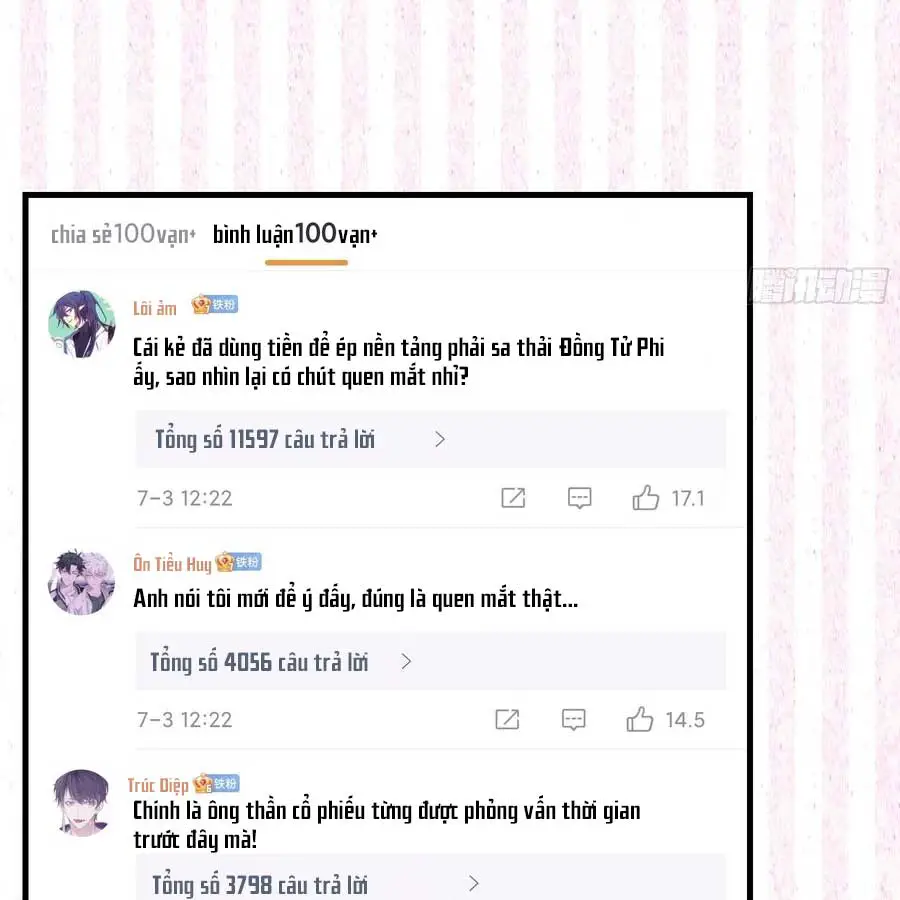View Ôn Tiểu Huy's avatar picture
900x900 pixels.
82,582
